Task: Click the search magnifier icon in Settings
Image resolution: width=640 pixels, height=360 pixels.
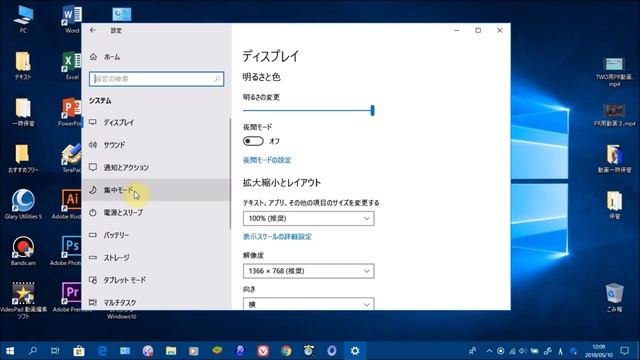Action: (218, 79)
